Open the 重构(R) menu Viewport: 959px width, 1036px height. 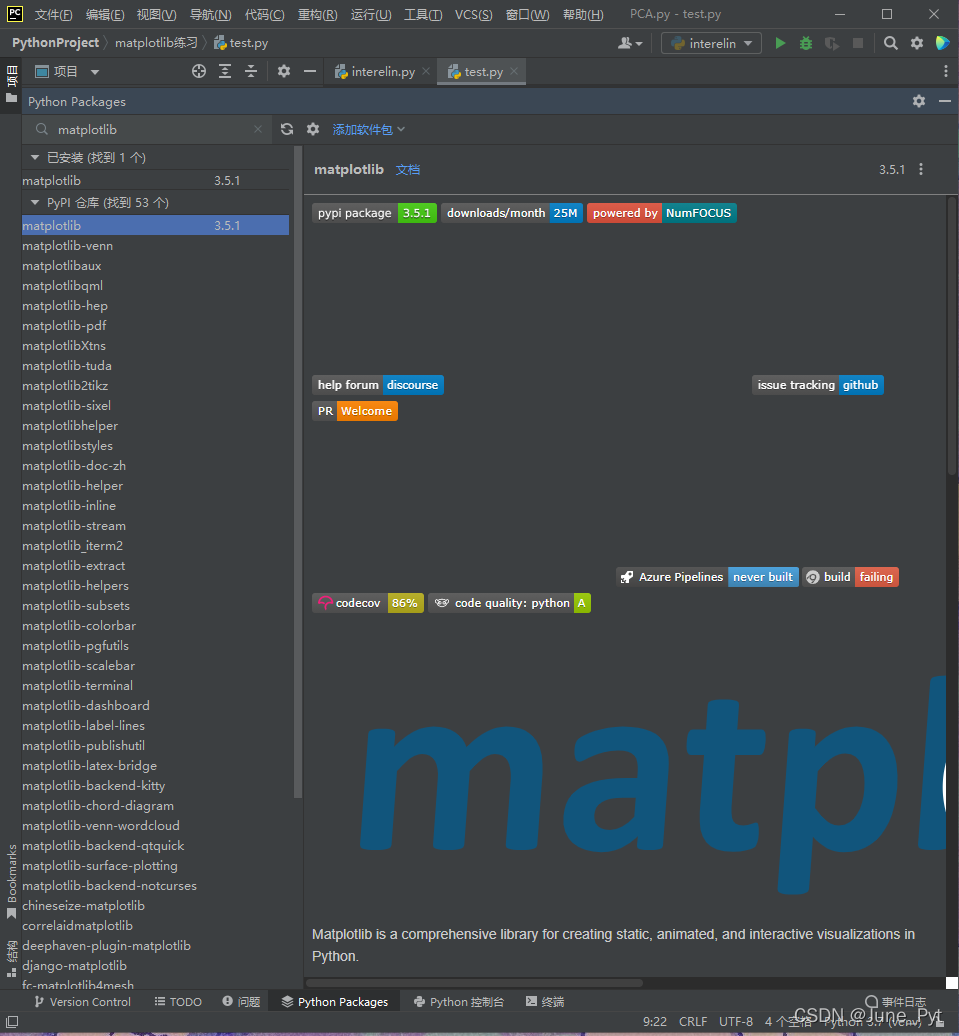click(x=317, y=15)
